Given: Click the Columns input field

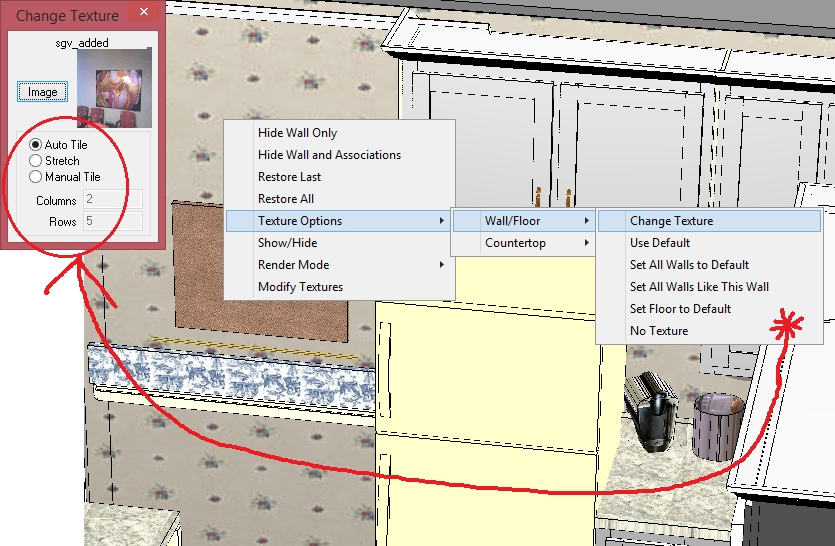Looking at the screenshot, I should 112,200.
